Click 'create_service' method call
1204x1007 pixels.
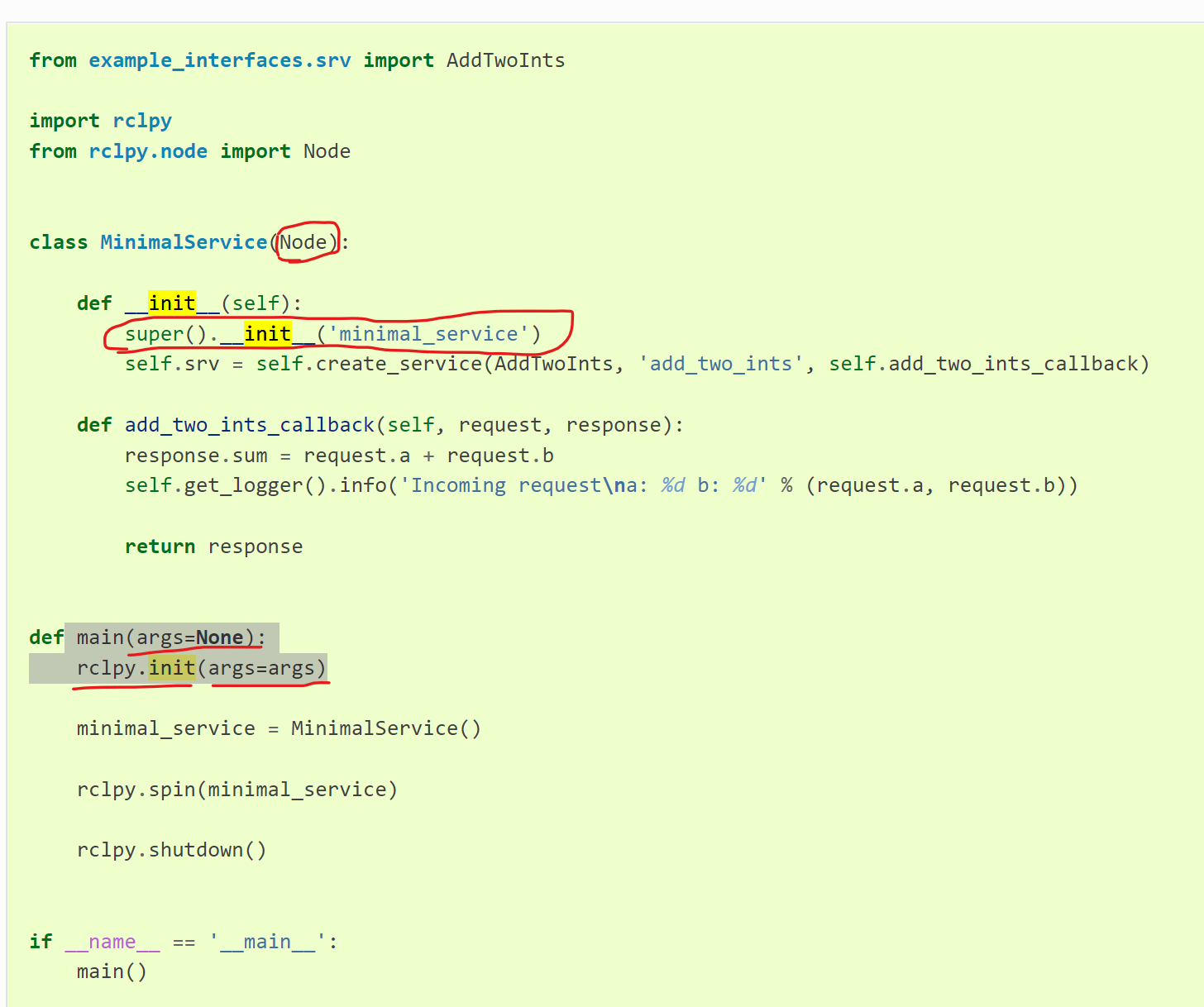(x=399, y=364)
